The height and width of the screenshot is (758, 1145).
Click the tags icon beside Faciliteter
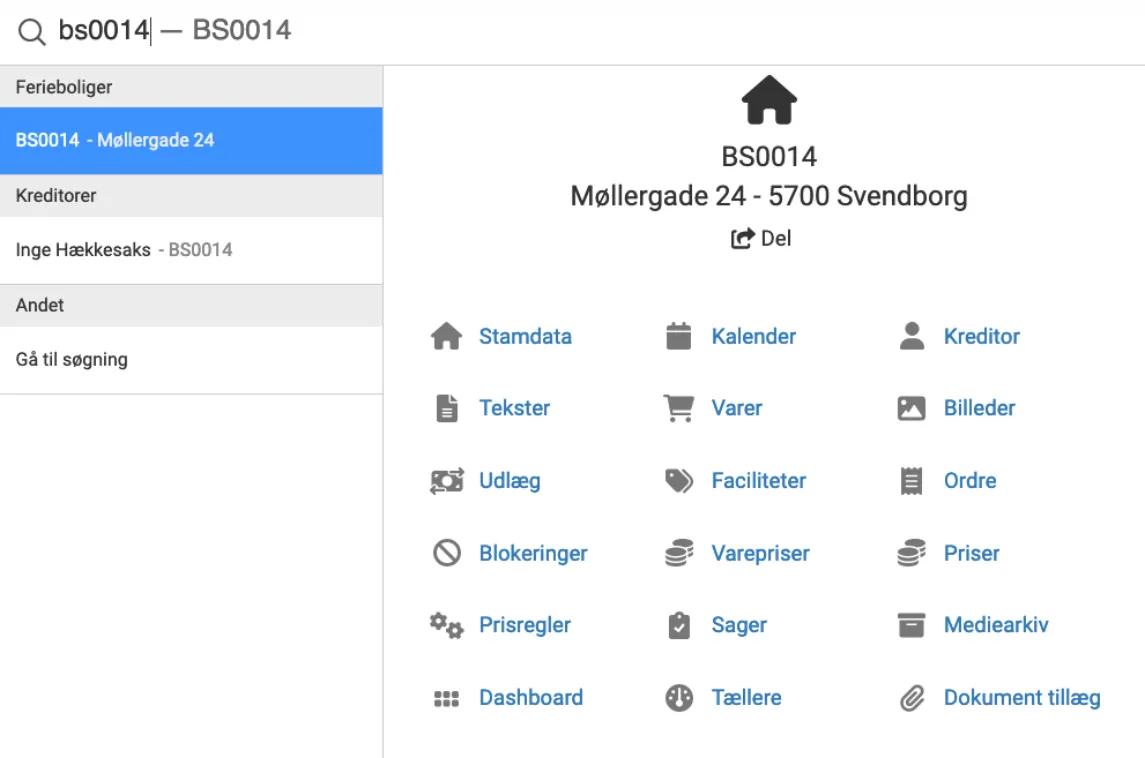point(679,481)
